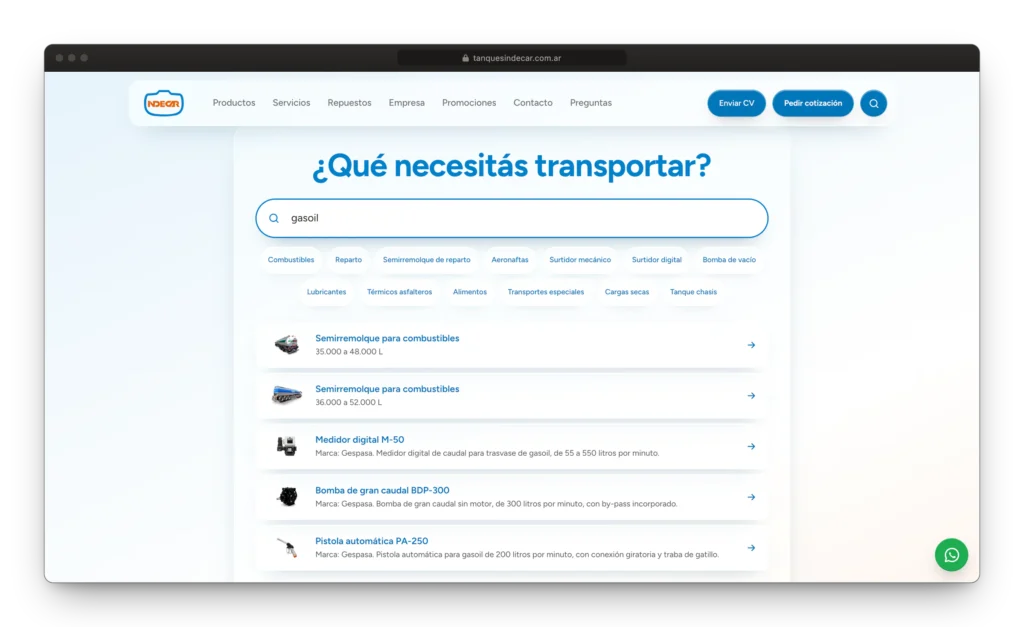Select Aeronaftas filter chip

tap(509, 260)
